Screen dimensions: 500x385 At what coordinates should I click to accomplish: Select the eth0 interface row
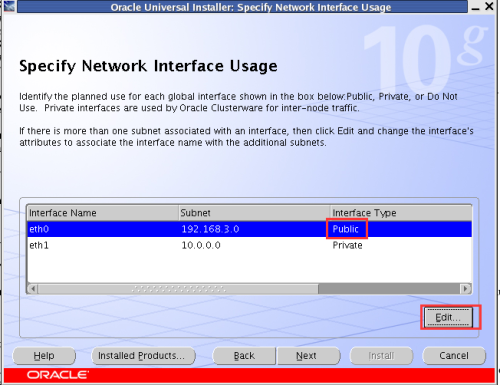[x=249, y=229]
